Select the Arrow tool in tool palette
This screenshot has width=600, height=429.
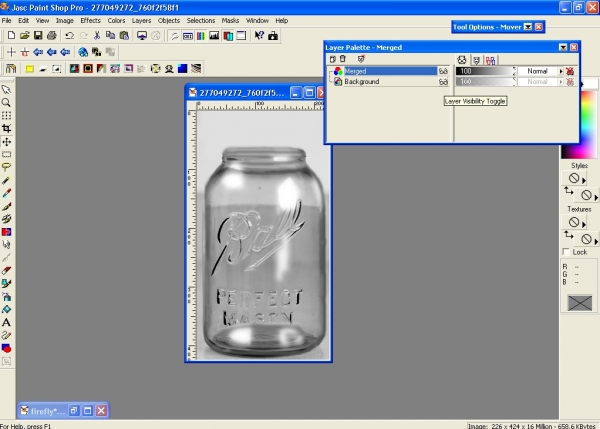click(6, 90)
